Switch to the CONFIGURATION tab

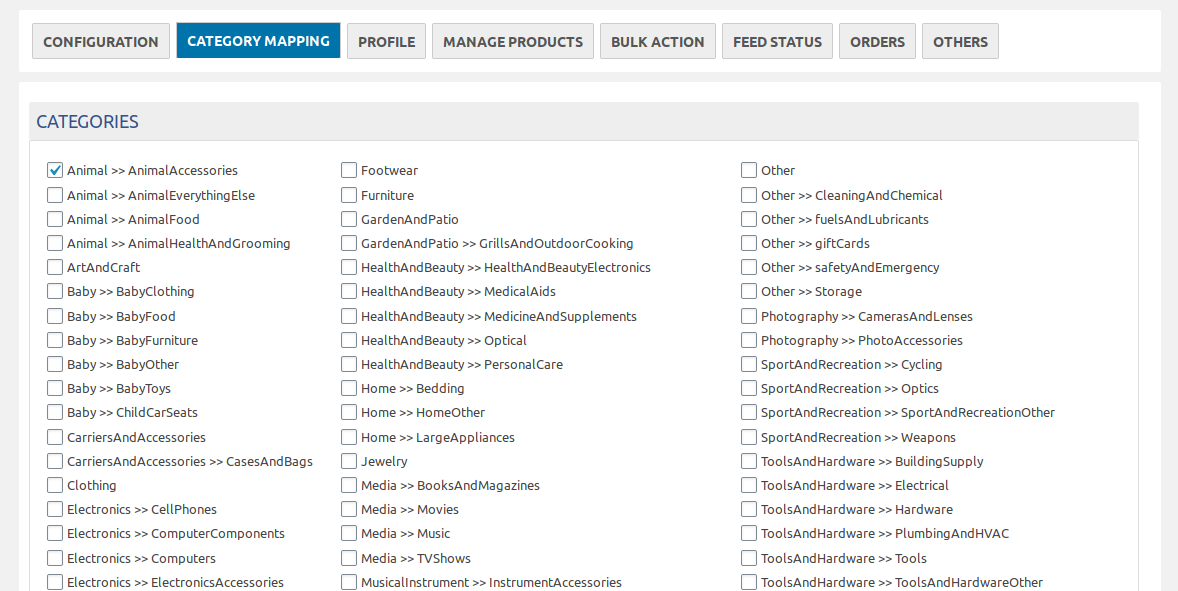point(100,41)
